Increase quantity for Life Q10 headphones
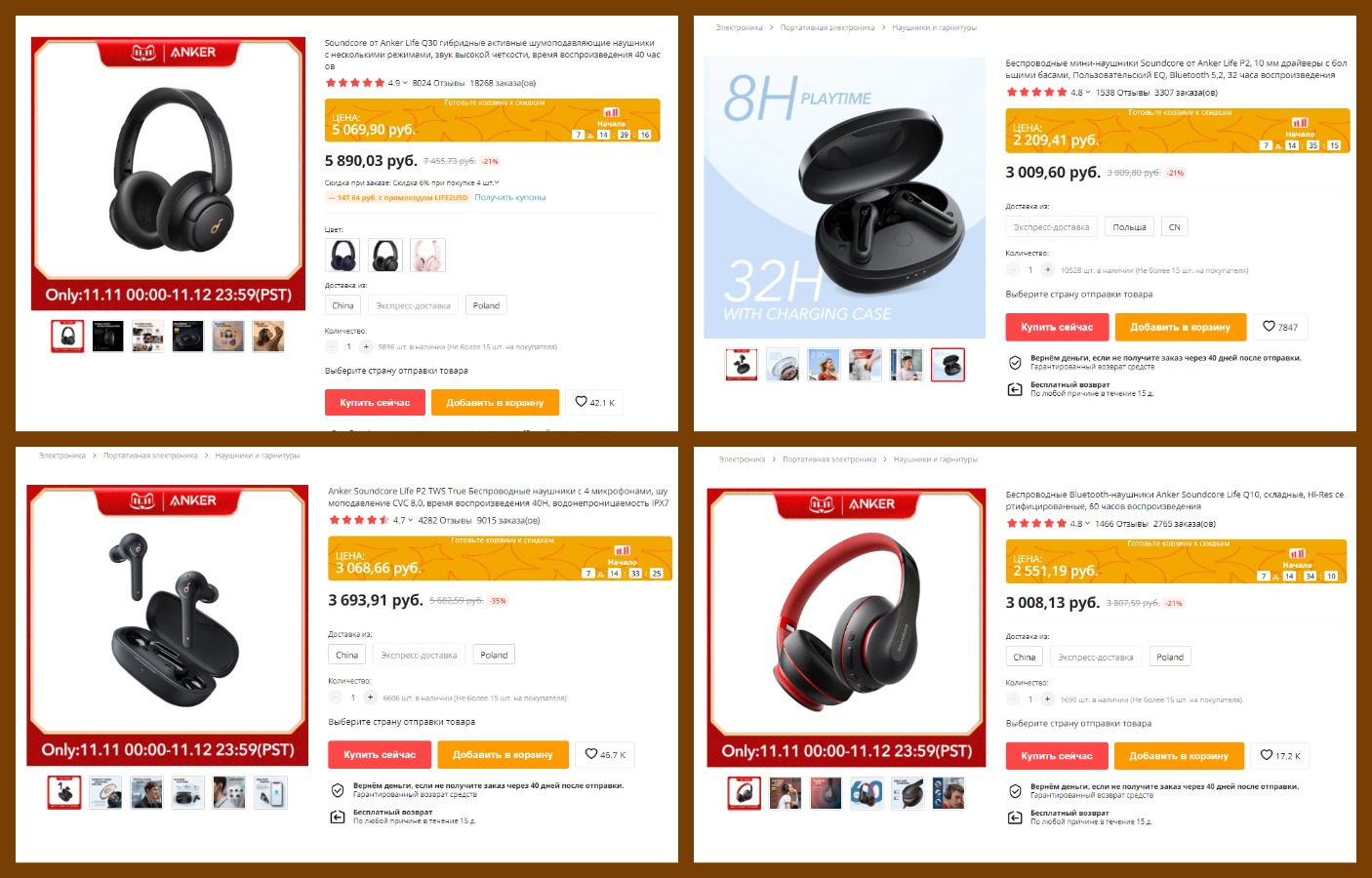Screen dimensions: 1372x878 point(1047,698)
